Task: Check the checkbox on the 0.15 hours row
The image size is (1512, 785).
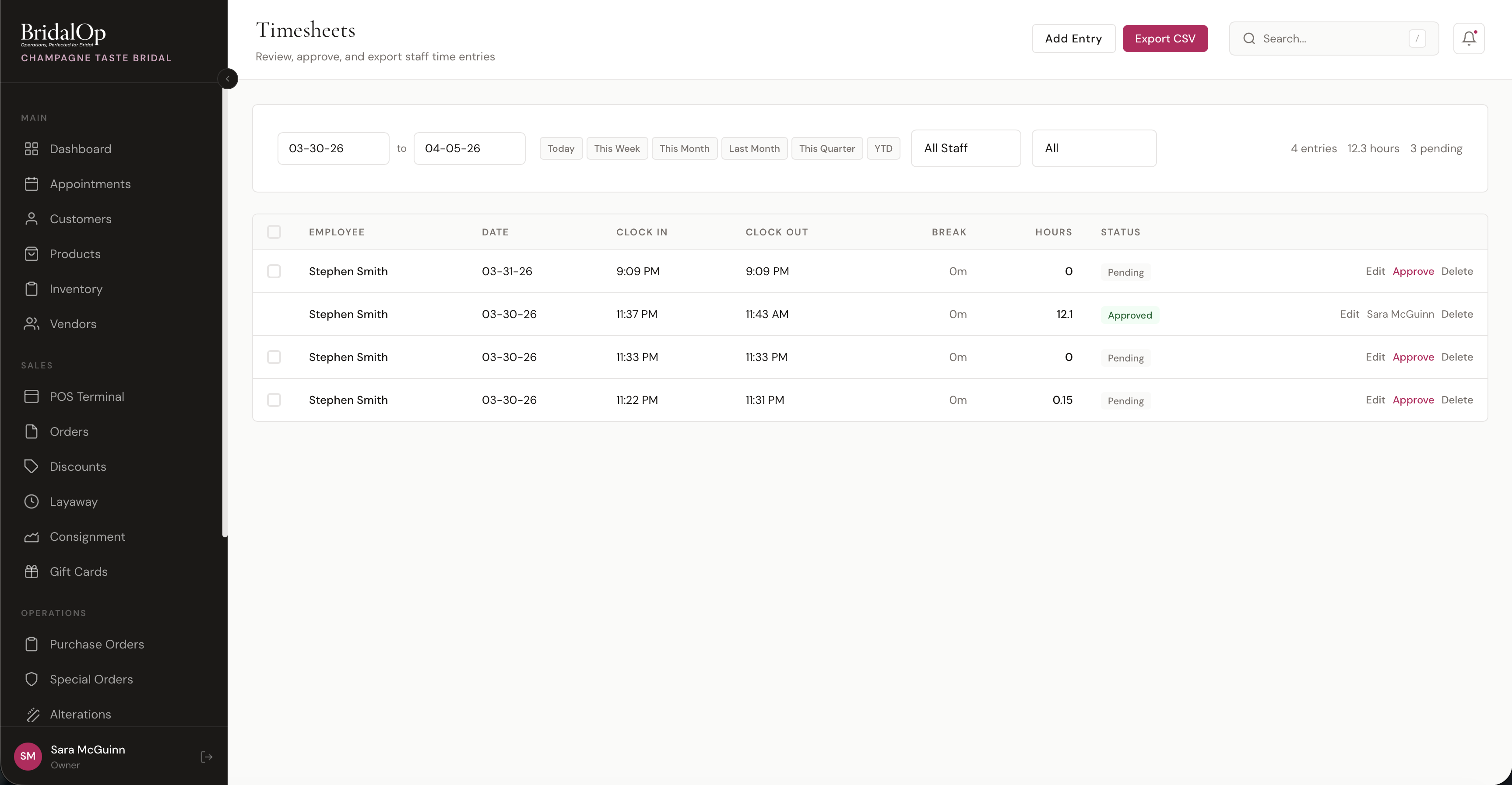Action: click(x=274, y=400)
